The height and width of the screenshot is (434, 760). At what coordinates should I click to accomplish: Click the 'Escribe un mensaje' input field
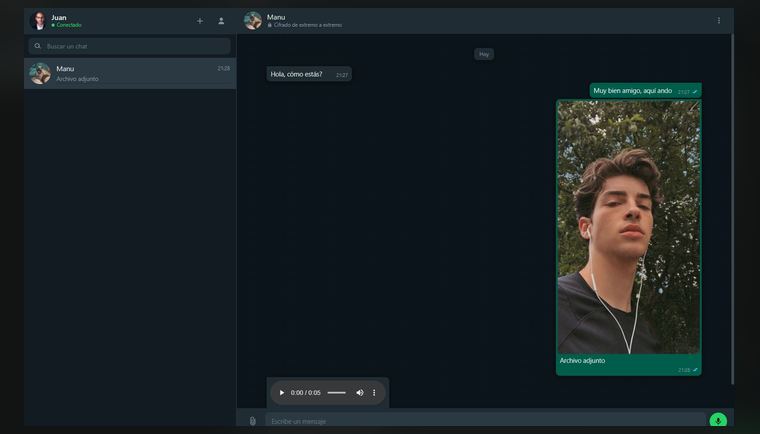coord(485,421)
